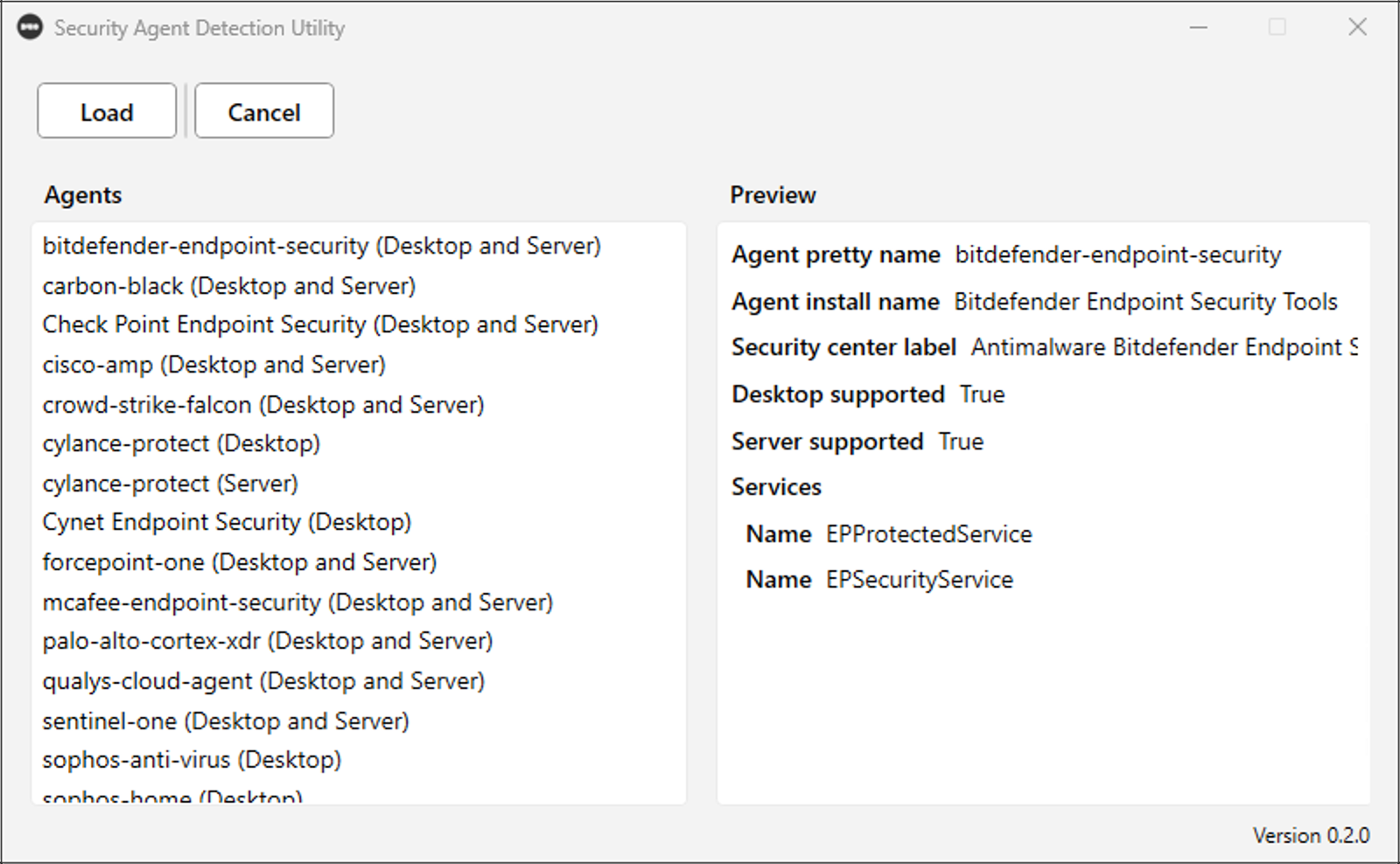Click the Security Agent Detection Utility app icon
The image size is (1400, 864).
[x=30, y=27]
